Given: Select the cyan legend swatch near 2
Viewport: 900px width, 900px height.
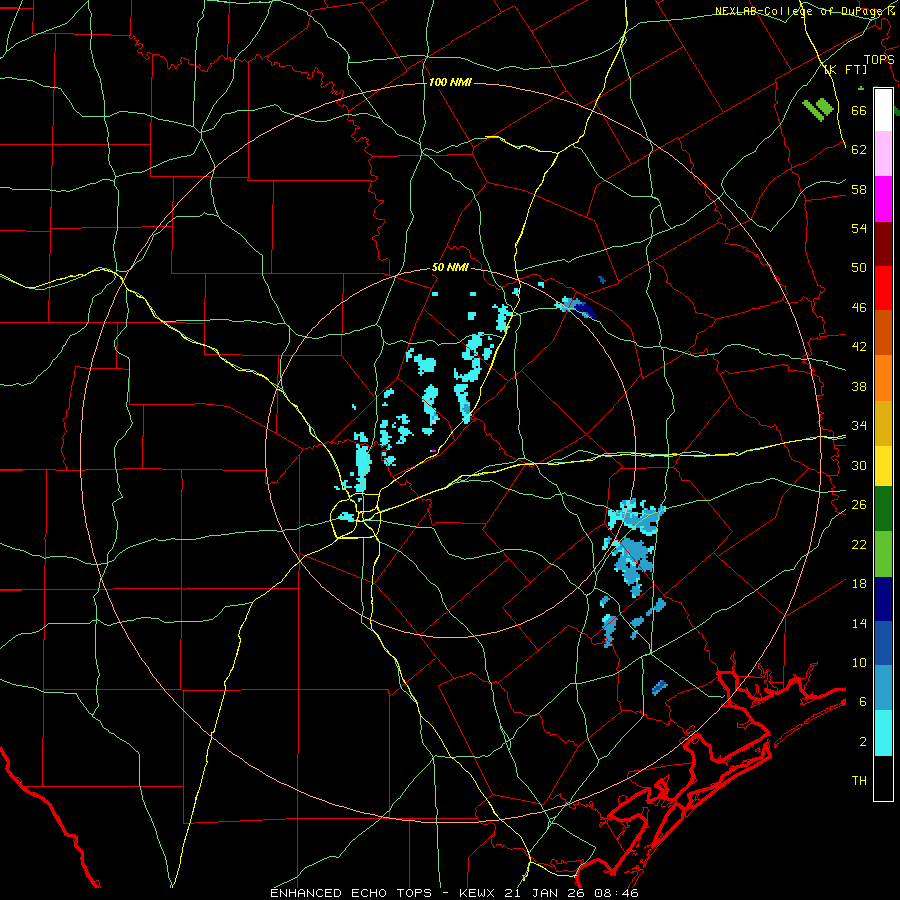Looking at the screenshot, I should (x=883, y=733).
